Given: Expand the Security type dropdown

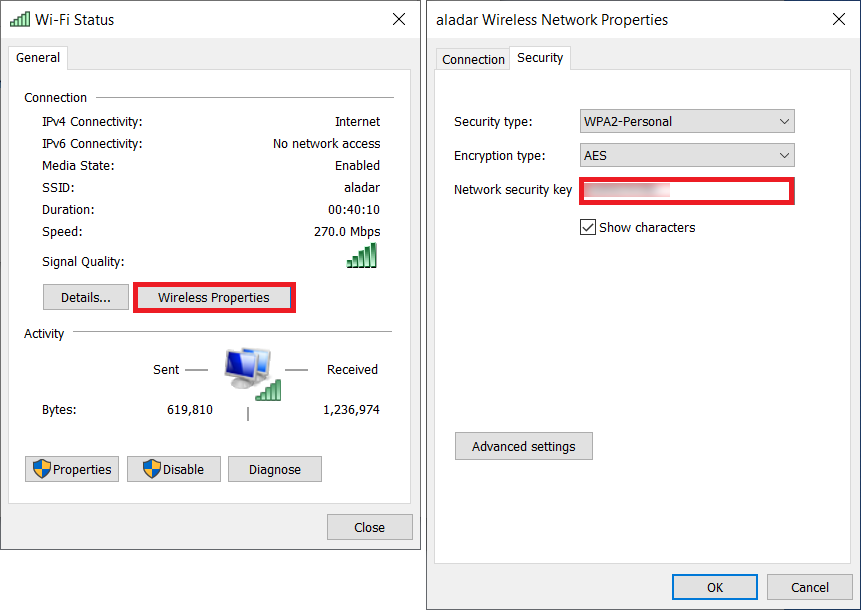Looking at the screenshot, I should click(687, 122).
